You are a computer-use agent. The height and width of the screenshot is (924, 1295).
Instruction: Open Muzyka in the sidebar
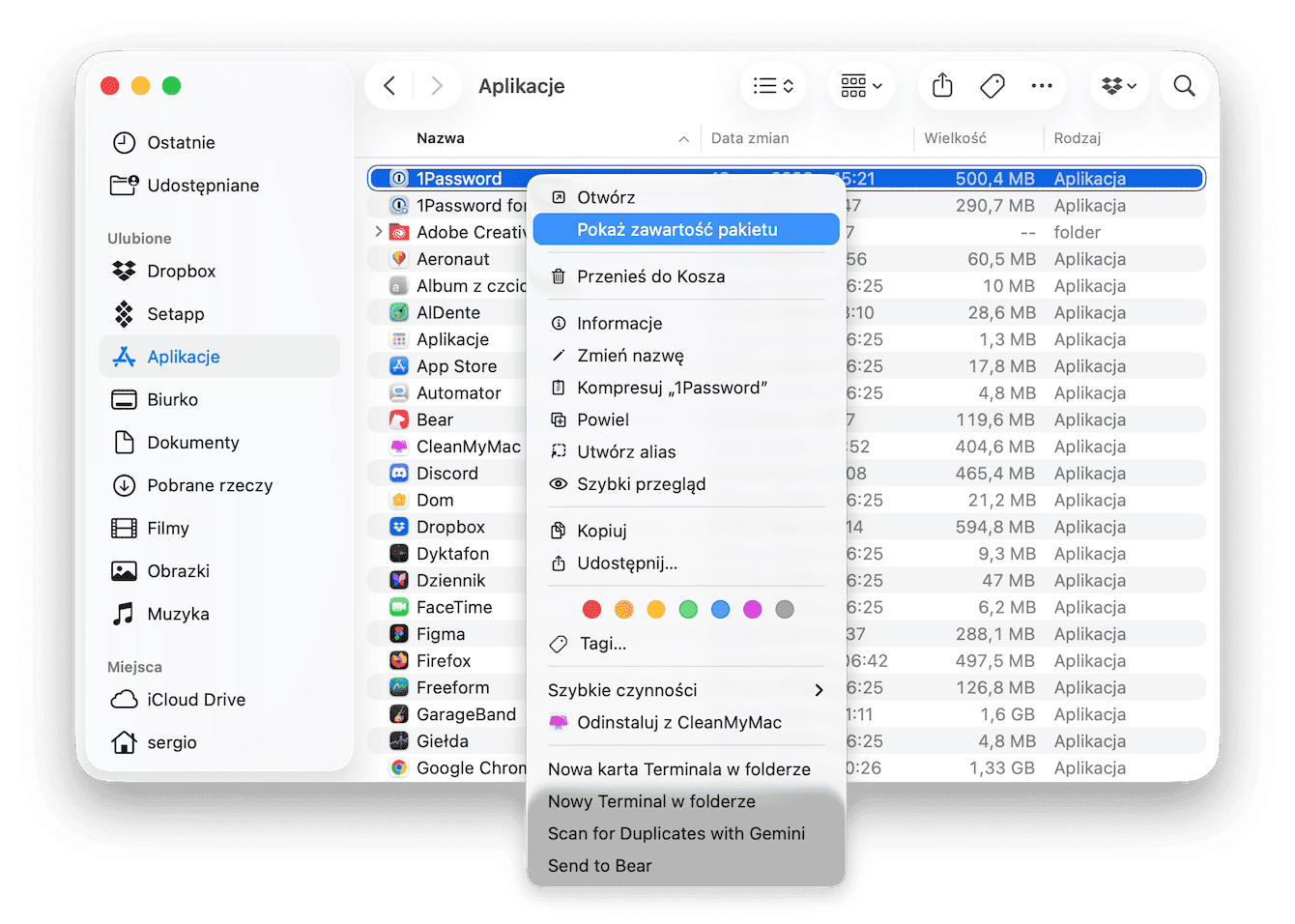[x=221, y=614]
